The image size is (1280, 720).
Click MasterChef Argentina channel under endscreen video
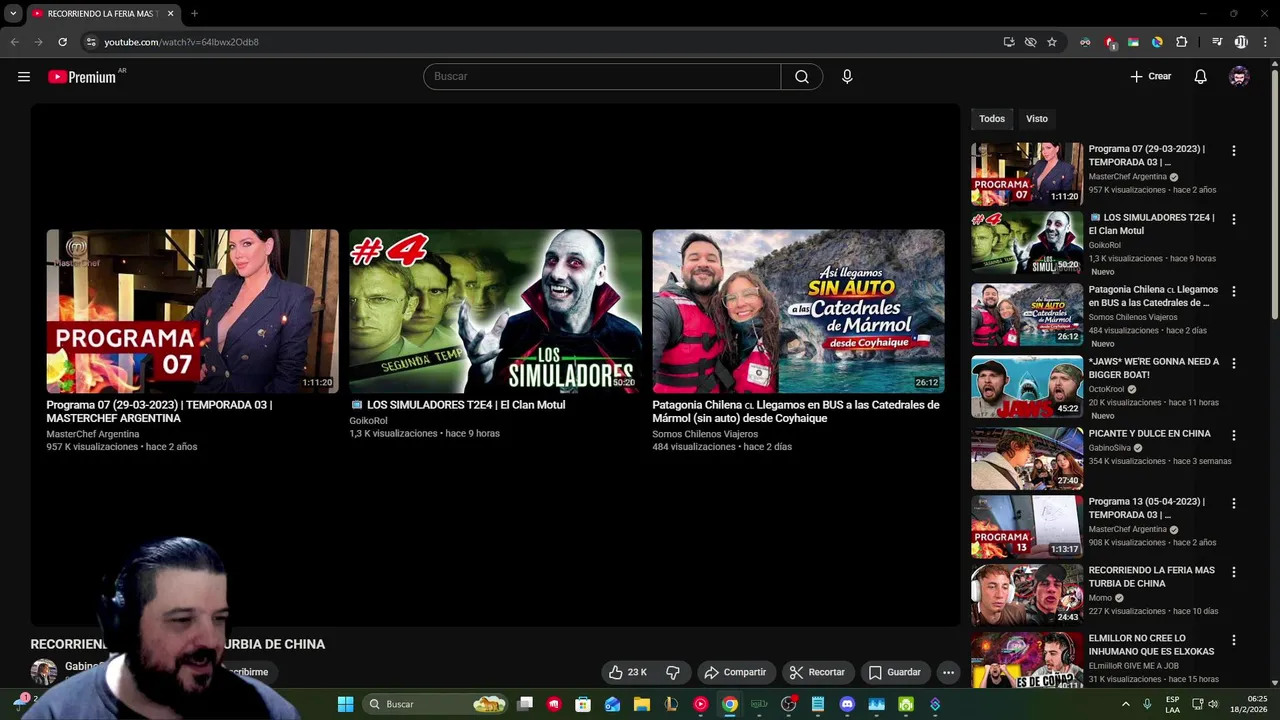pyautogui.click(x=92, y=434)
